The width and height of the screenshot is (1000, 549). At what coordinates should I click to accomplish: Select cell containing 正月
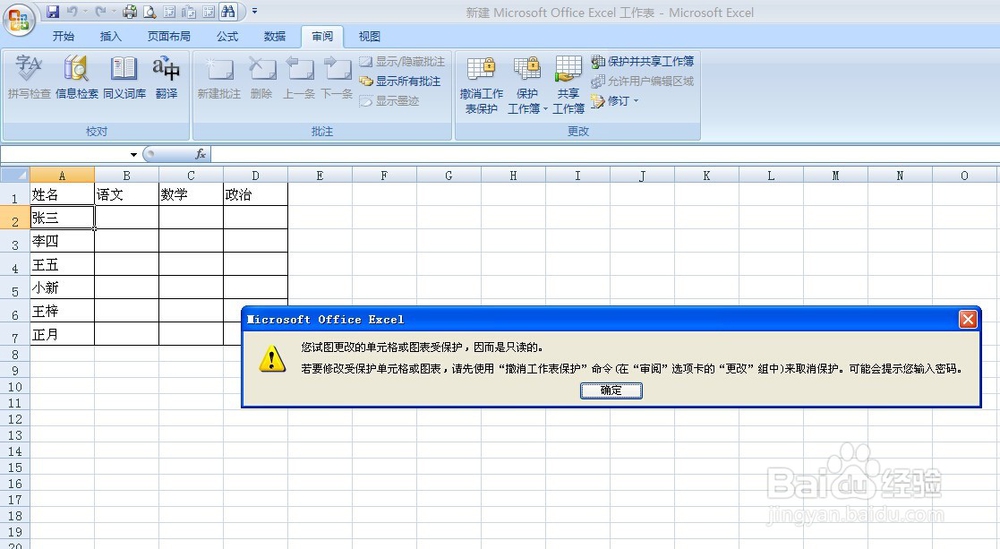62,334
